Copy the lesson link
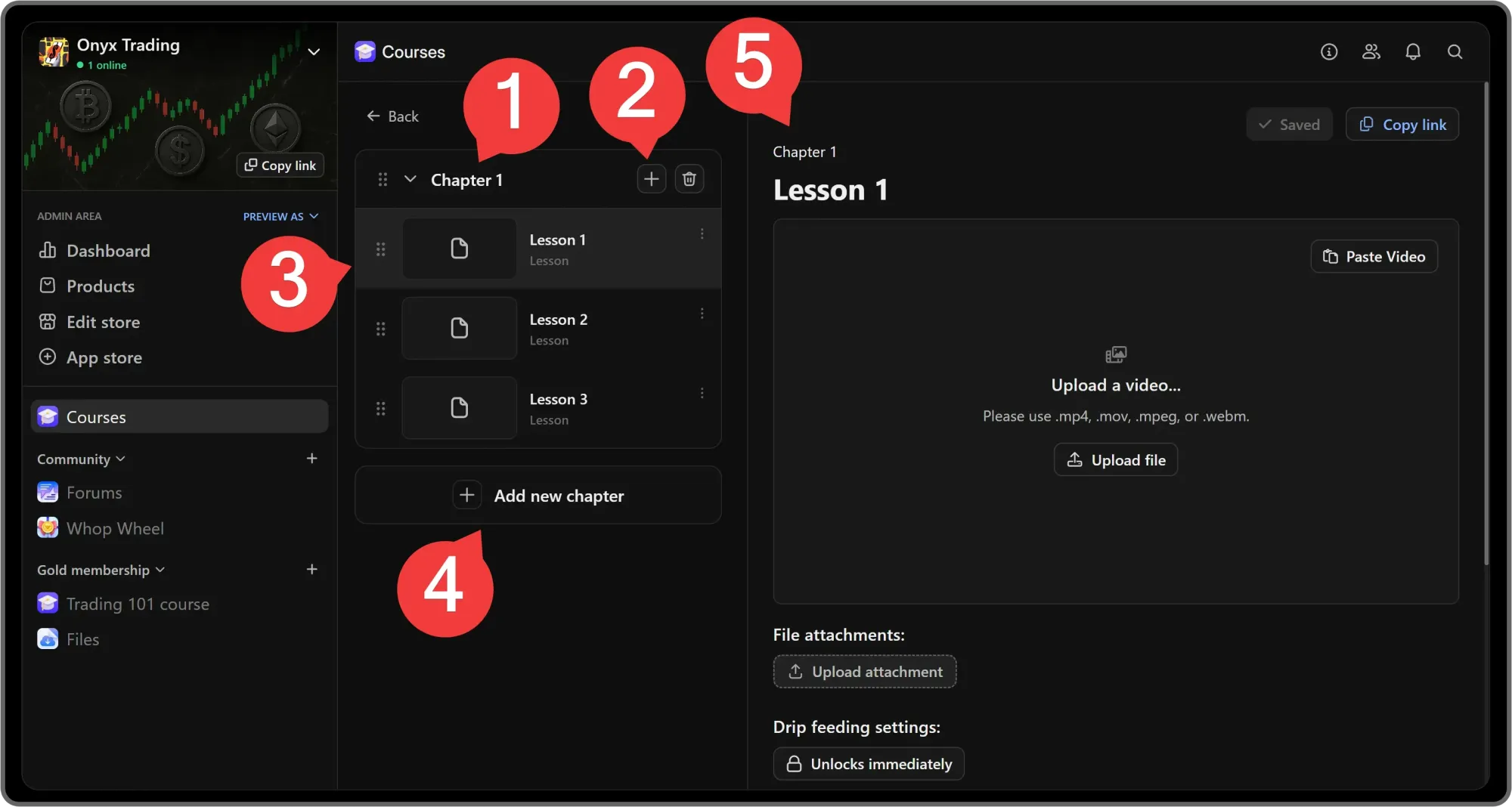 tap(1402, 124)
